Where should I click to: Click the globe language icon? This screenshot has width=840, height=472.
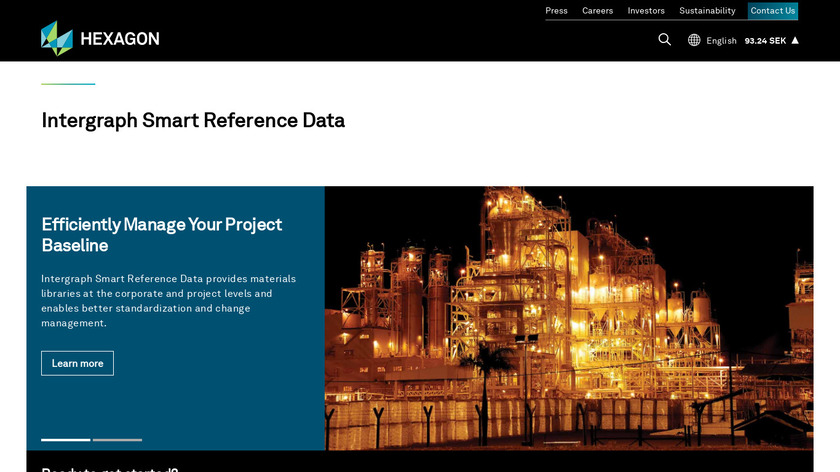[694, 40]
